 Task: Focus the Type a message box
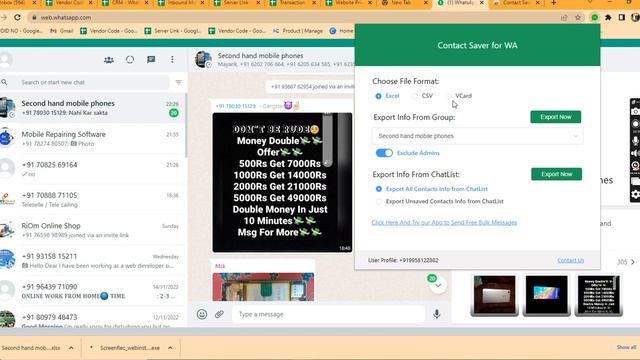pyautogui.click(x=329, y=314)
